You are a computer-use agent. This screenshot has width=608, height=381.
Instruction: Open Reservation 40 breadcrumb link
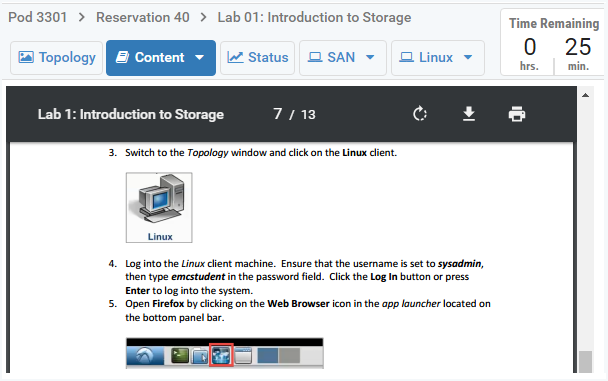click(143, 17)
